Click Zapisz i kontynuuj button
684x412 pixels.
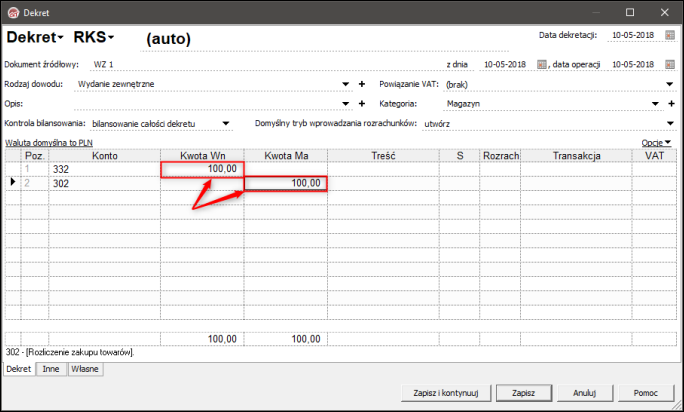(x=446, y=393)
